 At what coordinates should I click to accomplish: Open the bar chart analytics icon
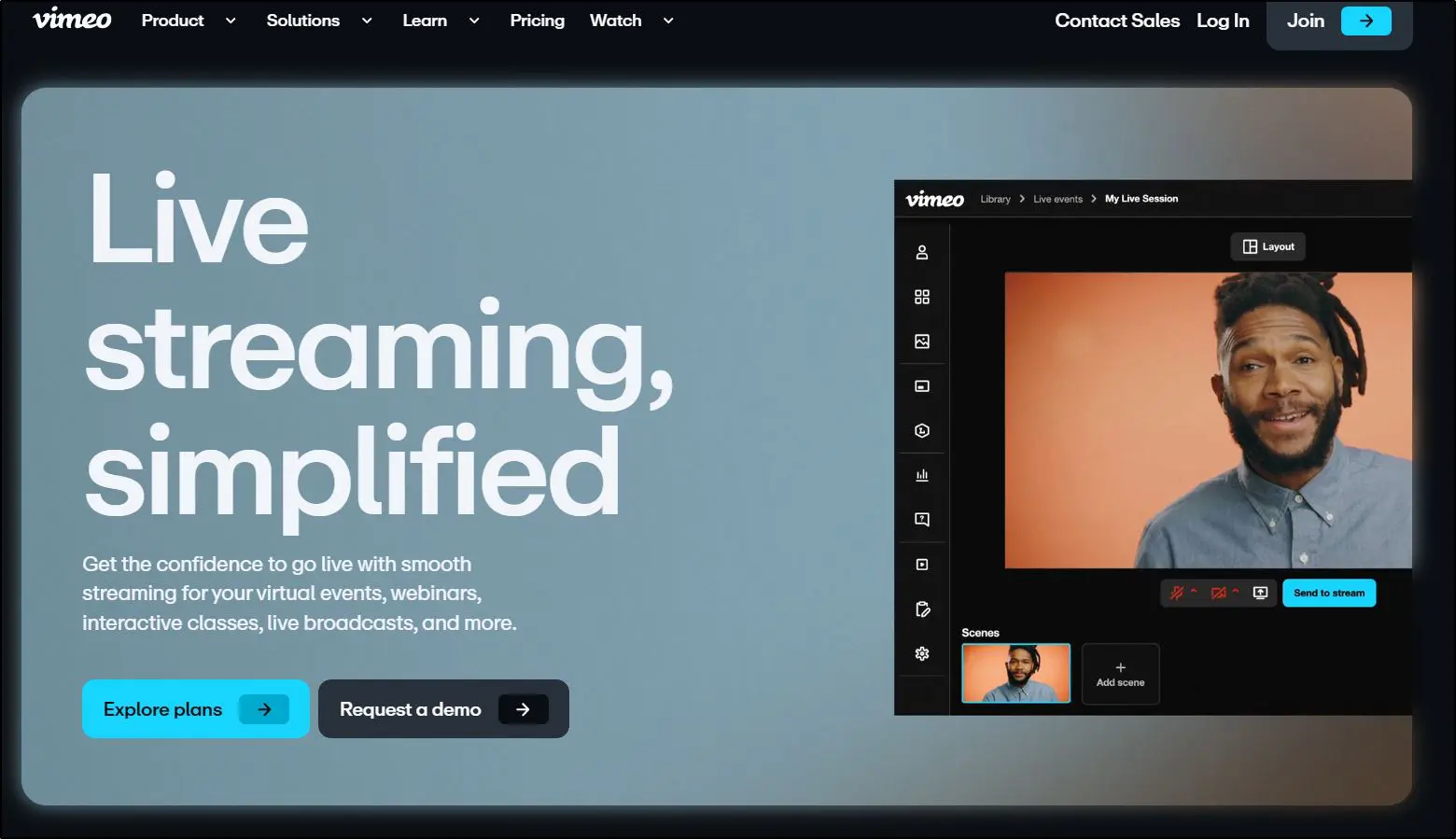click(922, 475)
